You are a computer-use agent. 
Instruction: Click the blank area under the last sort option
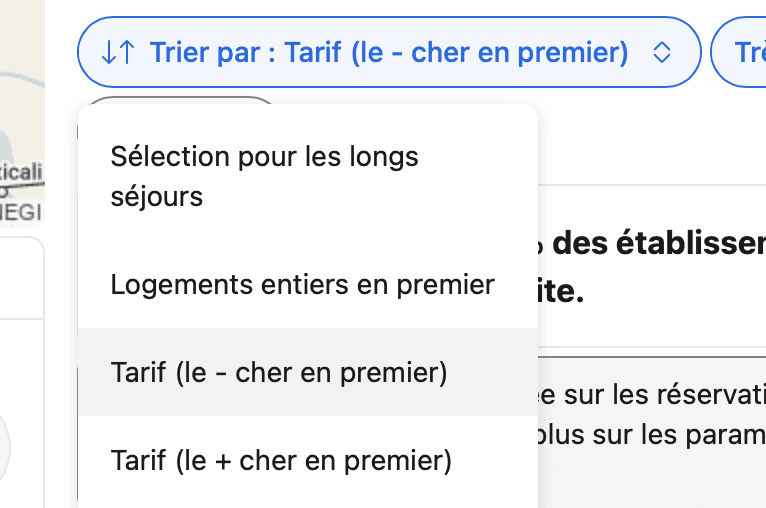pyautogui.click(x=308, y=505)
